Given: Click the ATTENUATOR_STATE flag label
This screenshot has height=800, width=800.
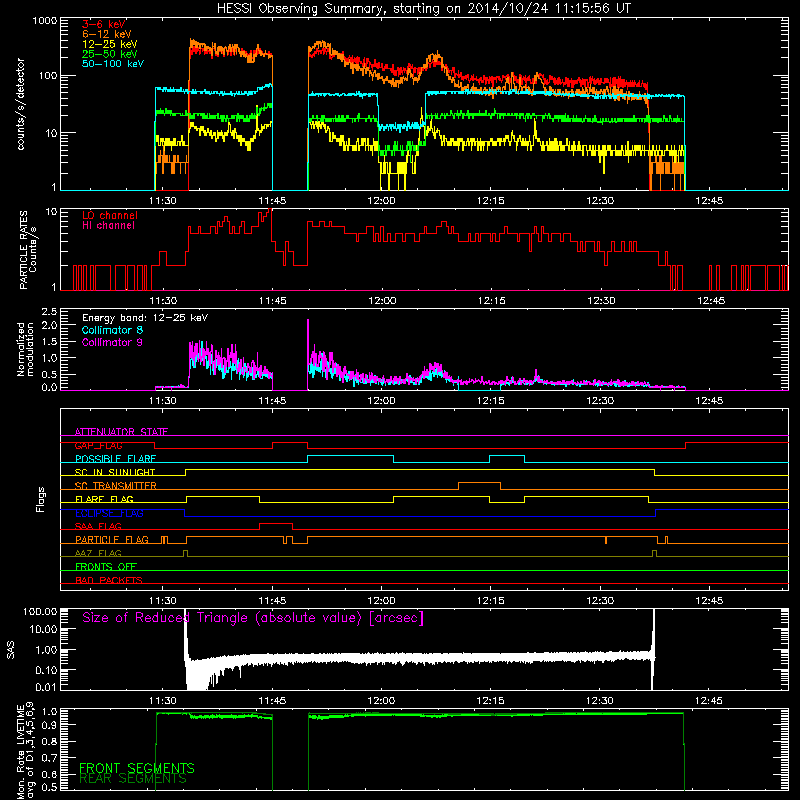Looking at the screenshot, I should point(121,432).
